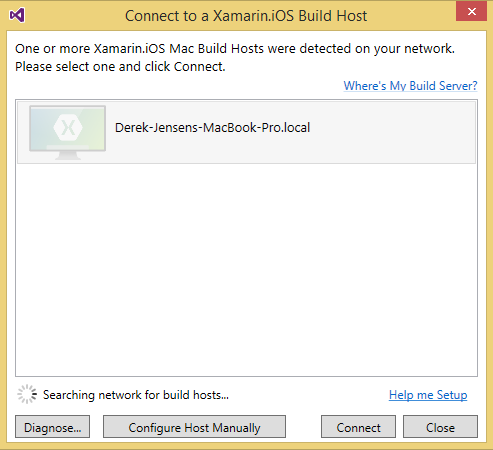Click the Diagnose... button
This screenshot has height=450, width=493.
[52, 427]
